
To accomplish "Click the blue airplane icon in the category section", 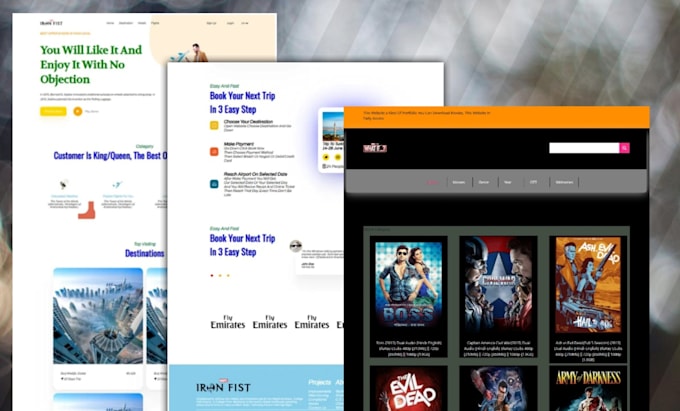I will coord(117,184).
